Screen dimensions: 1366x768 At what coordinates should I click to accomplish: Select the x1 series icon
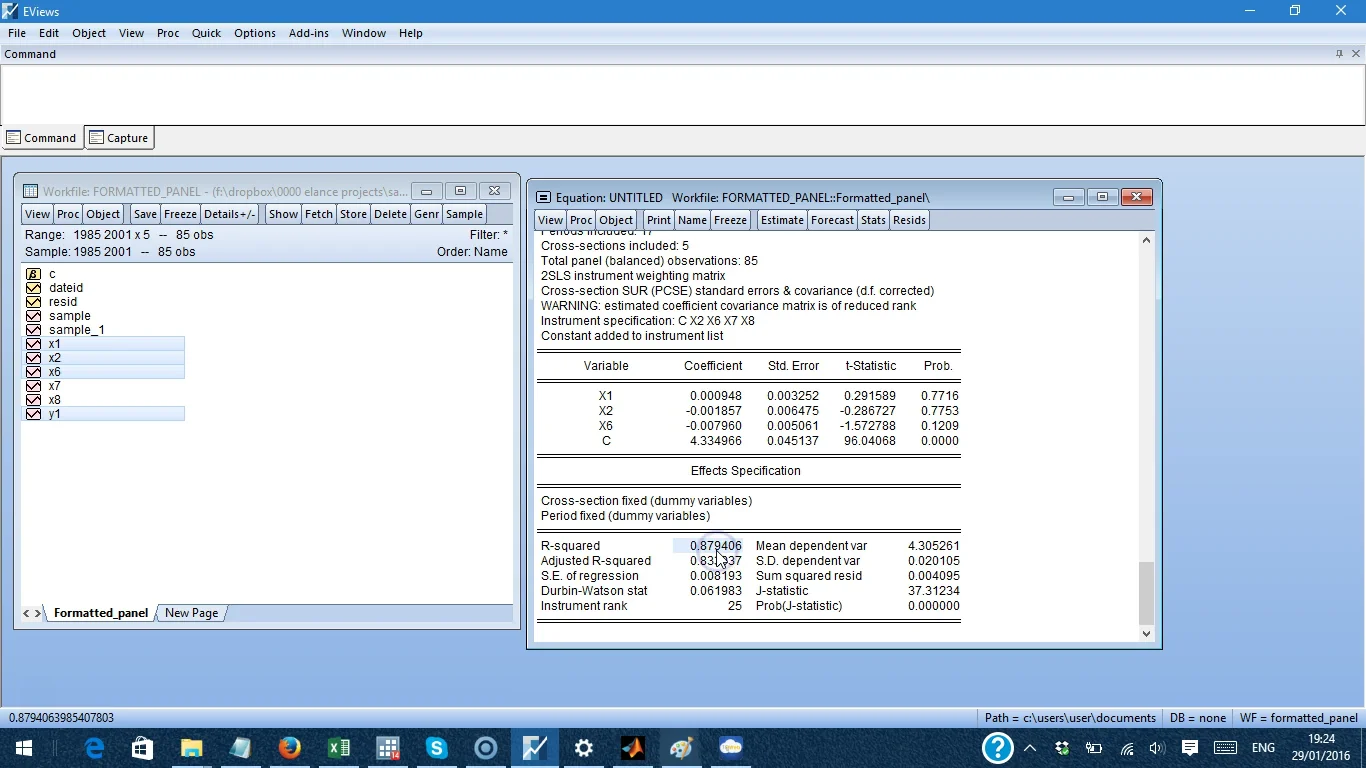33,344
